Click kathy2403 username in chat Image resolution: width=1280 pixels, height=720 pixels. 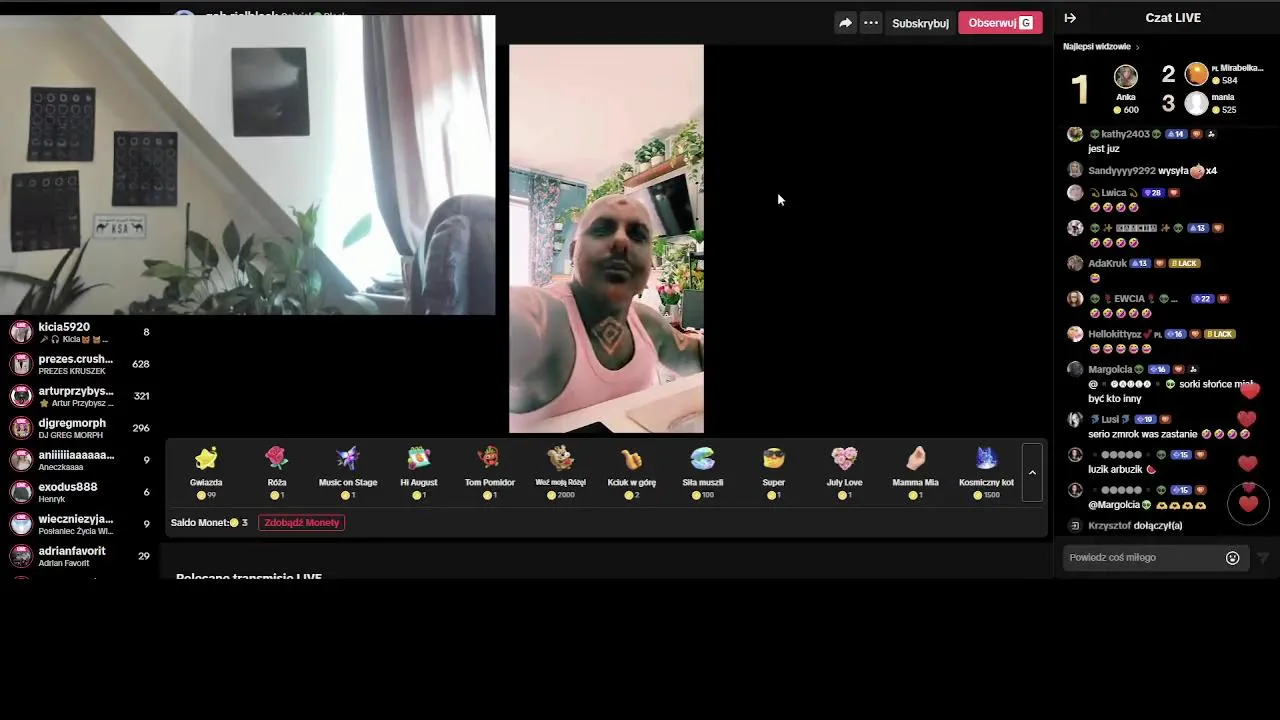[x=1125, y=134]
